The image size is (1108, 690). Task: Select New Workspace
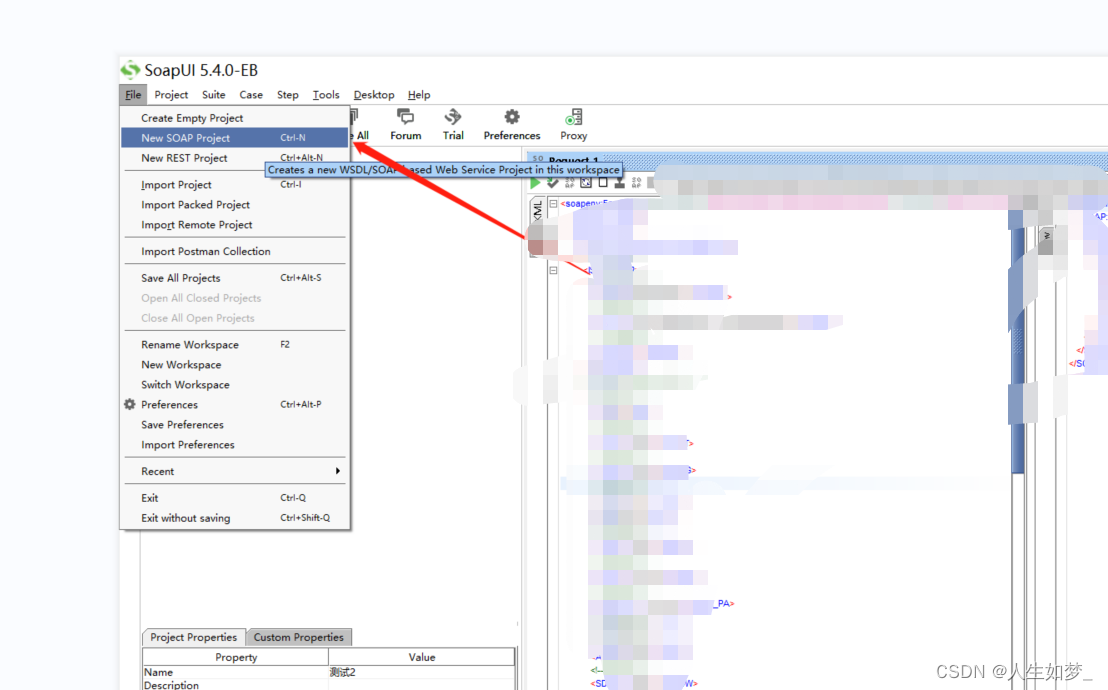click(x=235, y=364)
